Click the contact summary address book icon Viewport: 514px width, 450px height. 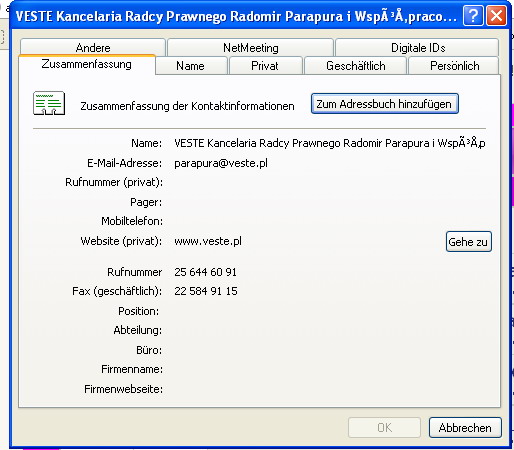[49, 103]
